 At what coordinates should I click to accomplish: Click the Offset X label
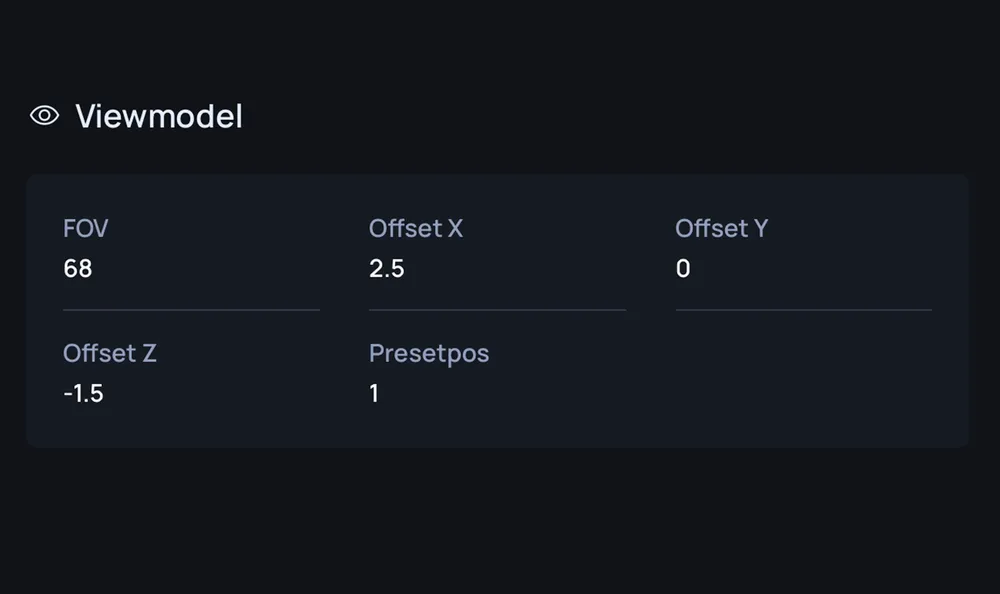point(416,228)
